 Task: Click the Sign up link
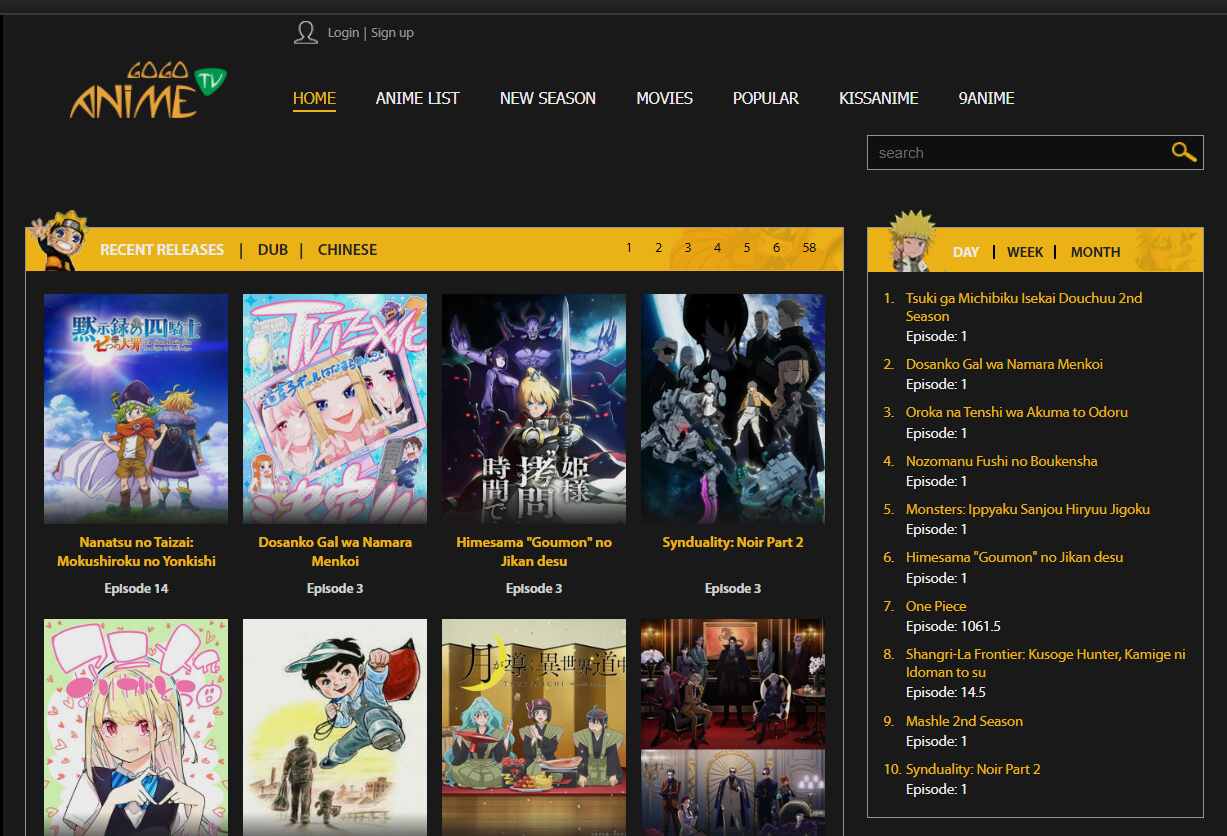(x=392, y=32)
